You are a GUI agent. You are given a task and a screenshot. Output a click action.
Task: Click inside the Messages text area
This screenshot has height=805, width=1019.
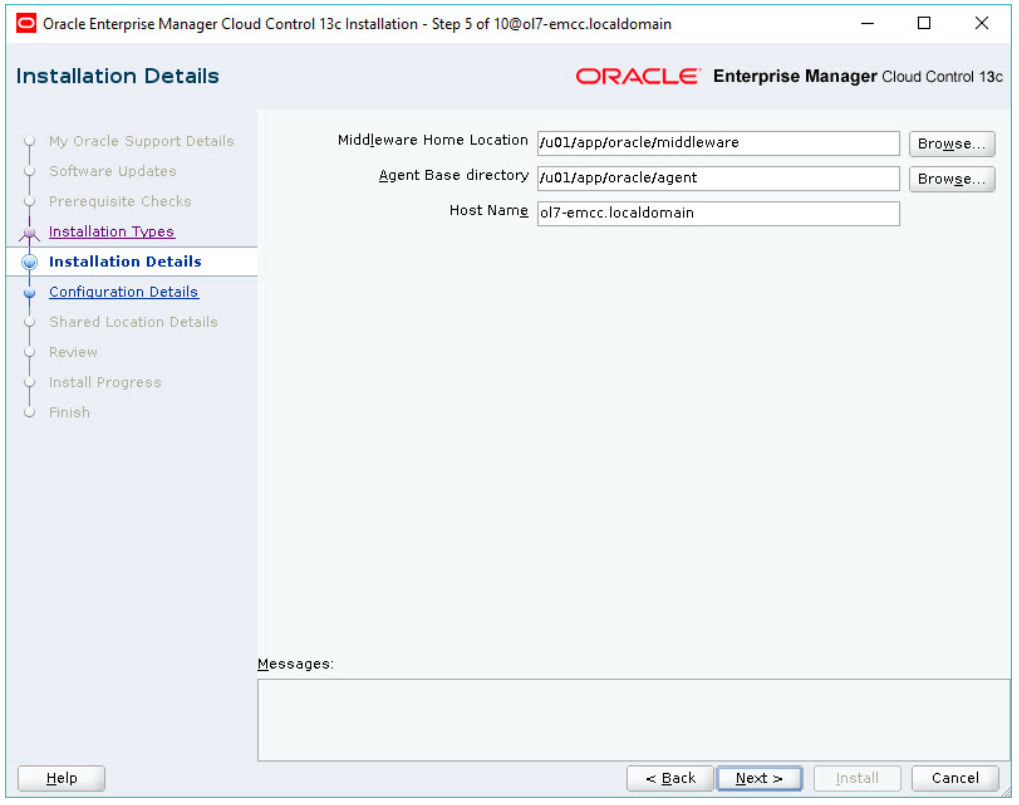(634, 720)
